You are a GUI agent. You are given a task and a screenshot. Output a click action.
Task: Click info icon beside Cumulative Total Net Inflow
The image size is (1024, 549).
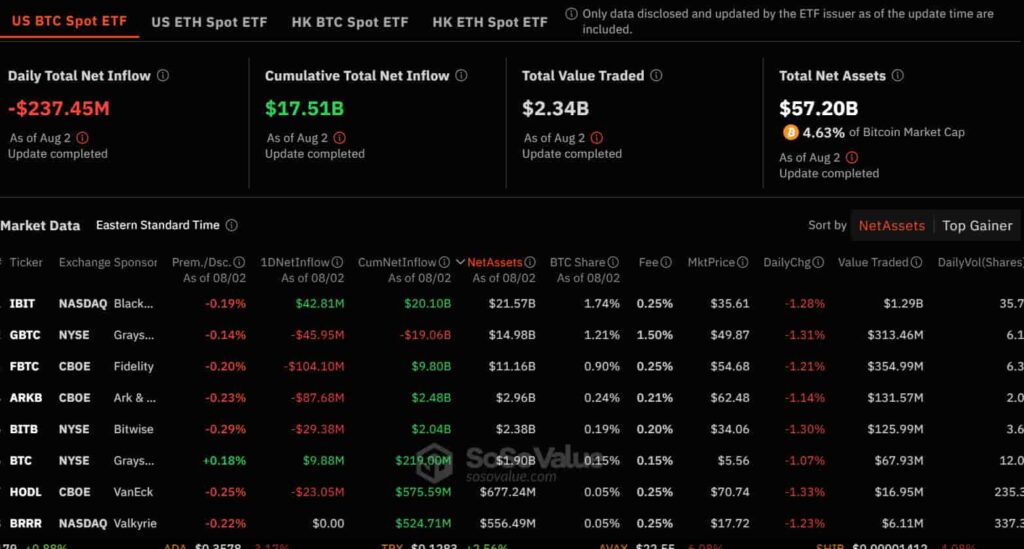pyautogui.click(x=461, y=76)
